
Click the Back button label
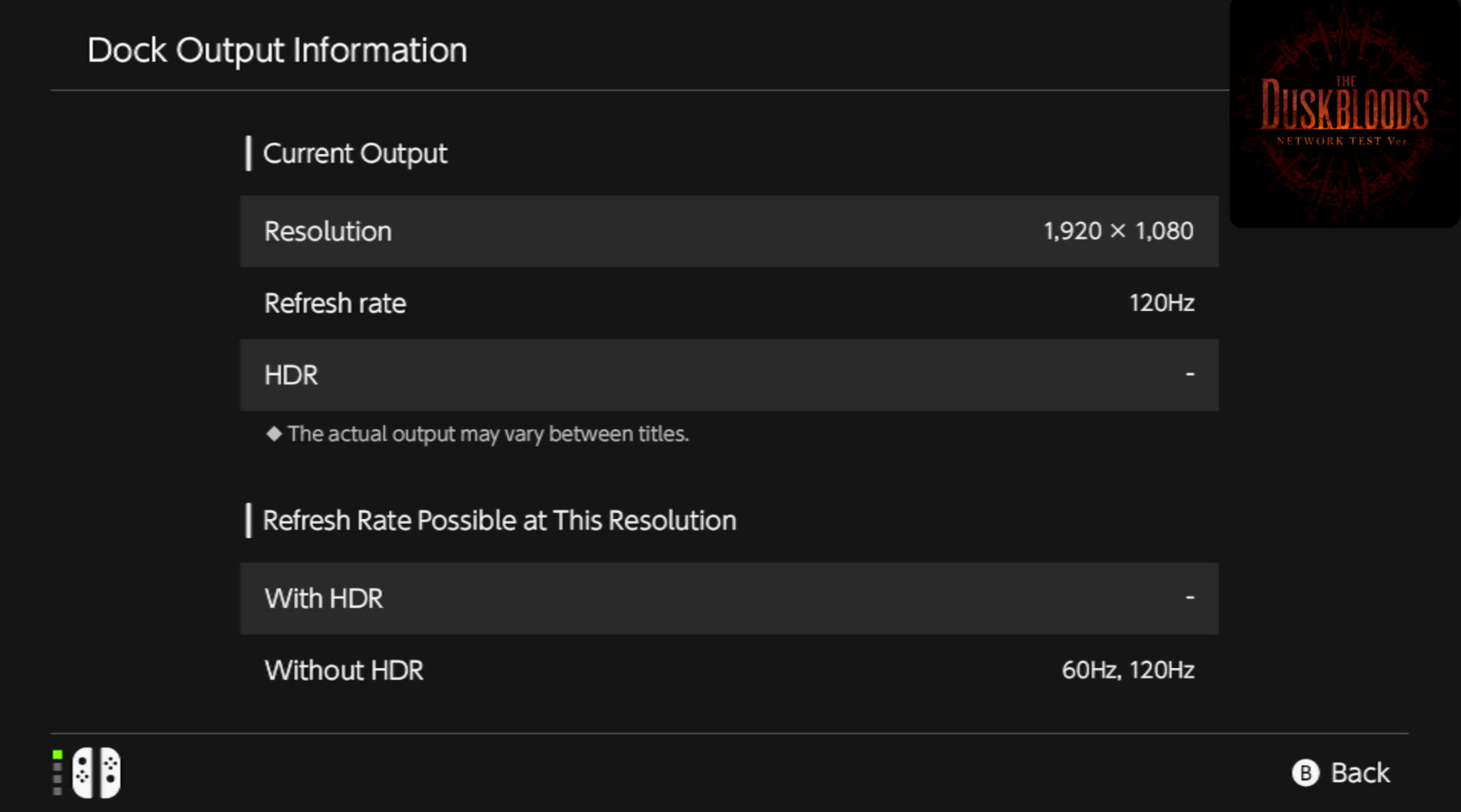click(x=1360, y=773)
